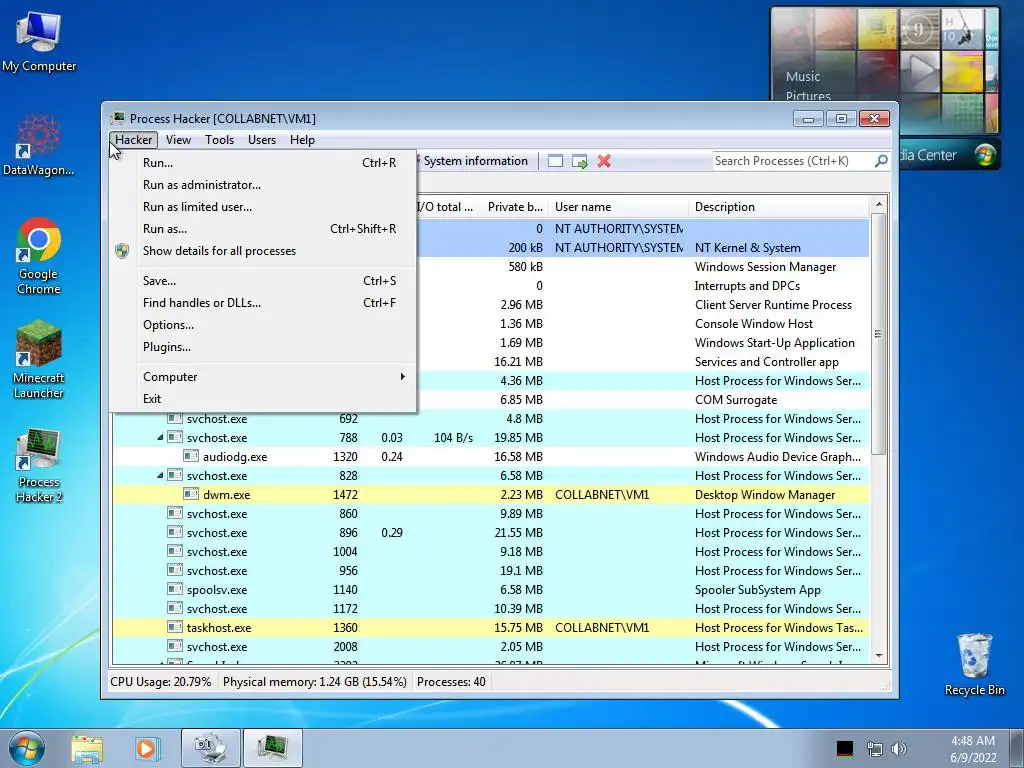Click the Find window and thread icon
Viewport: 1024px width, 768px height.
(579, 161)
